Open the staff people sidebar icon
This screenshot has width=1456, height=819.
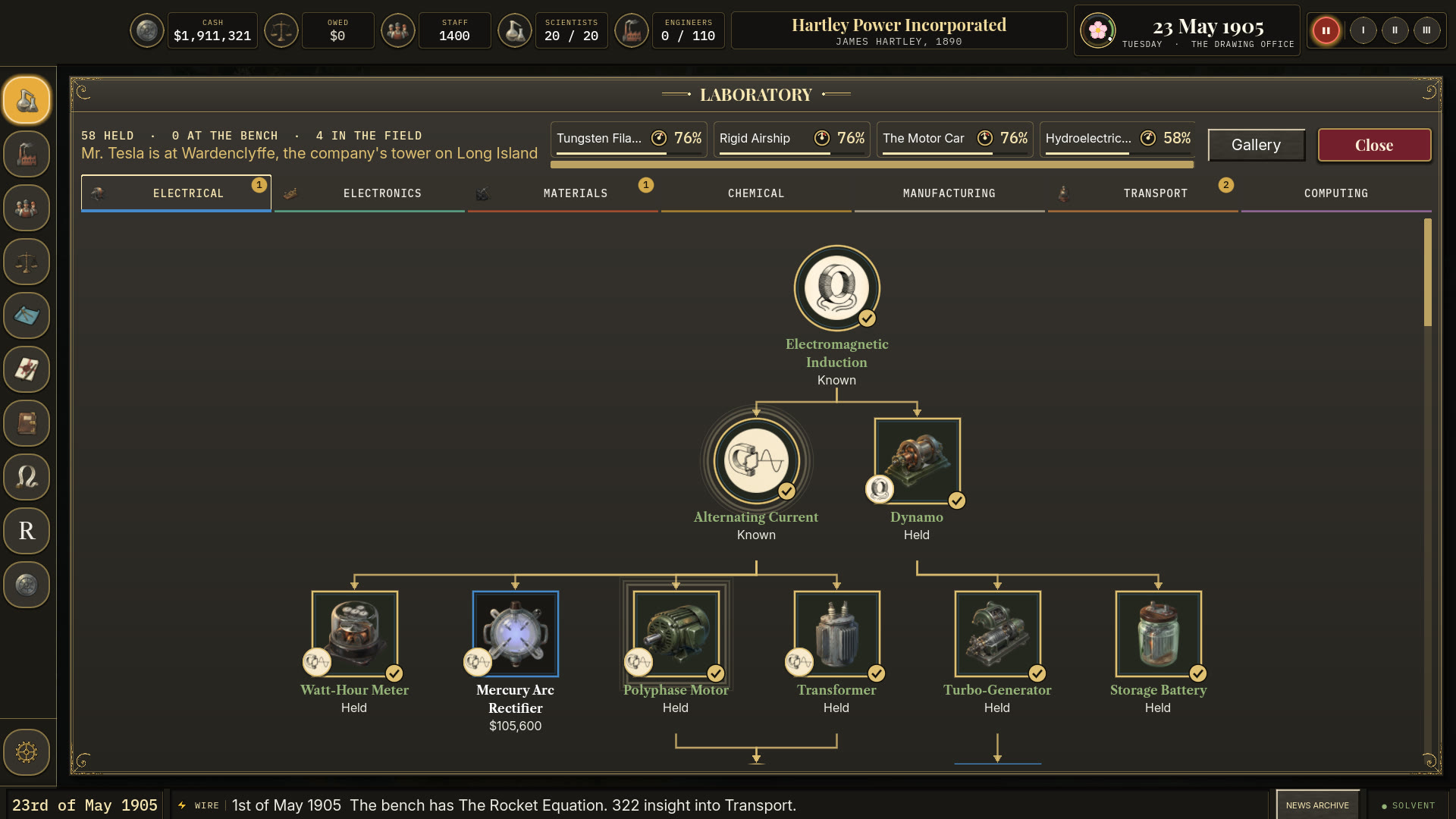tap(27, 208)
